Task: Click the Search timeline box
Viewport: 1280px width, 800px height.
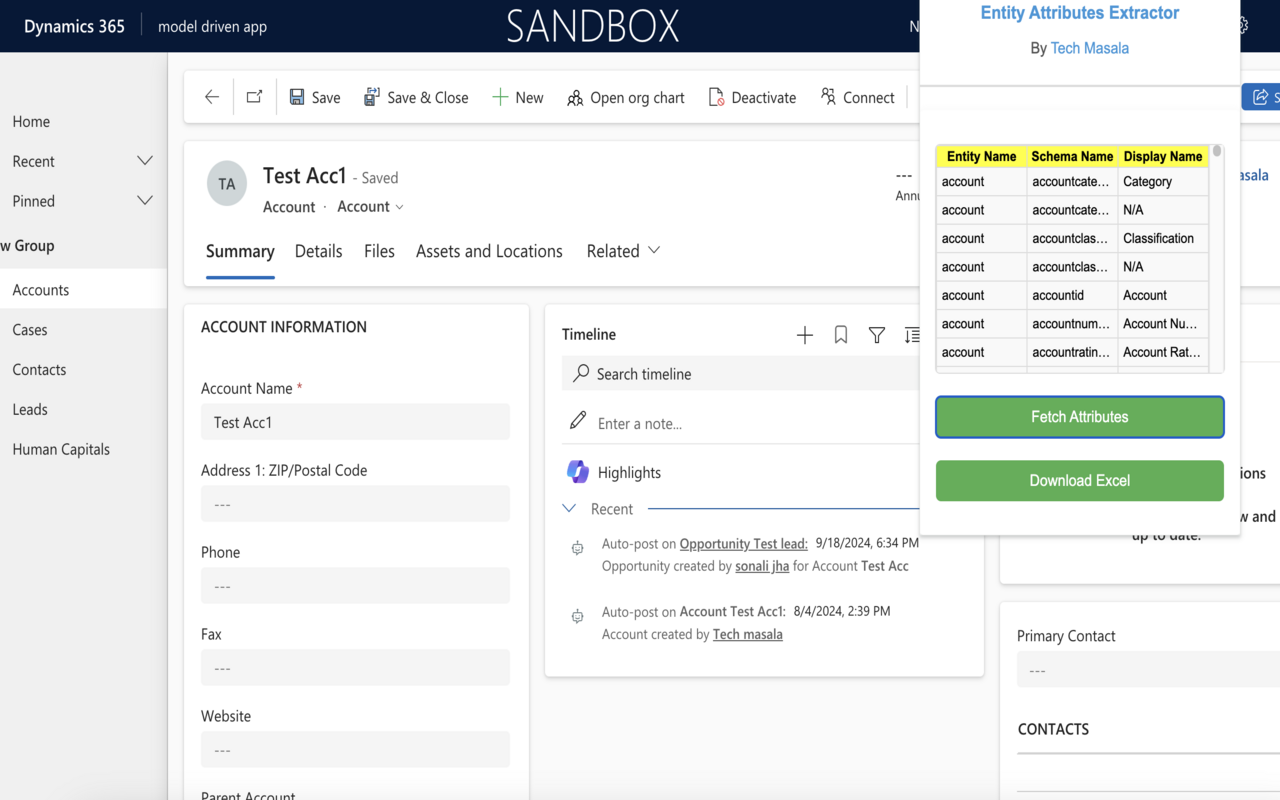Action: point(740,373)
